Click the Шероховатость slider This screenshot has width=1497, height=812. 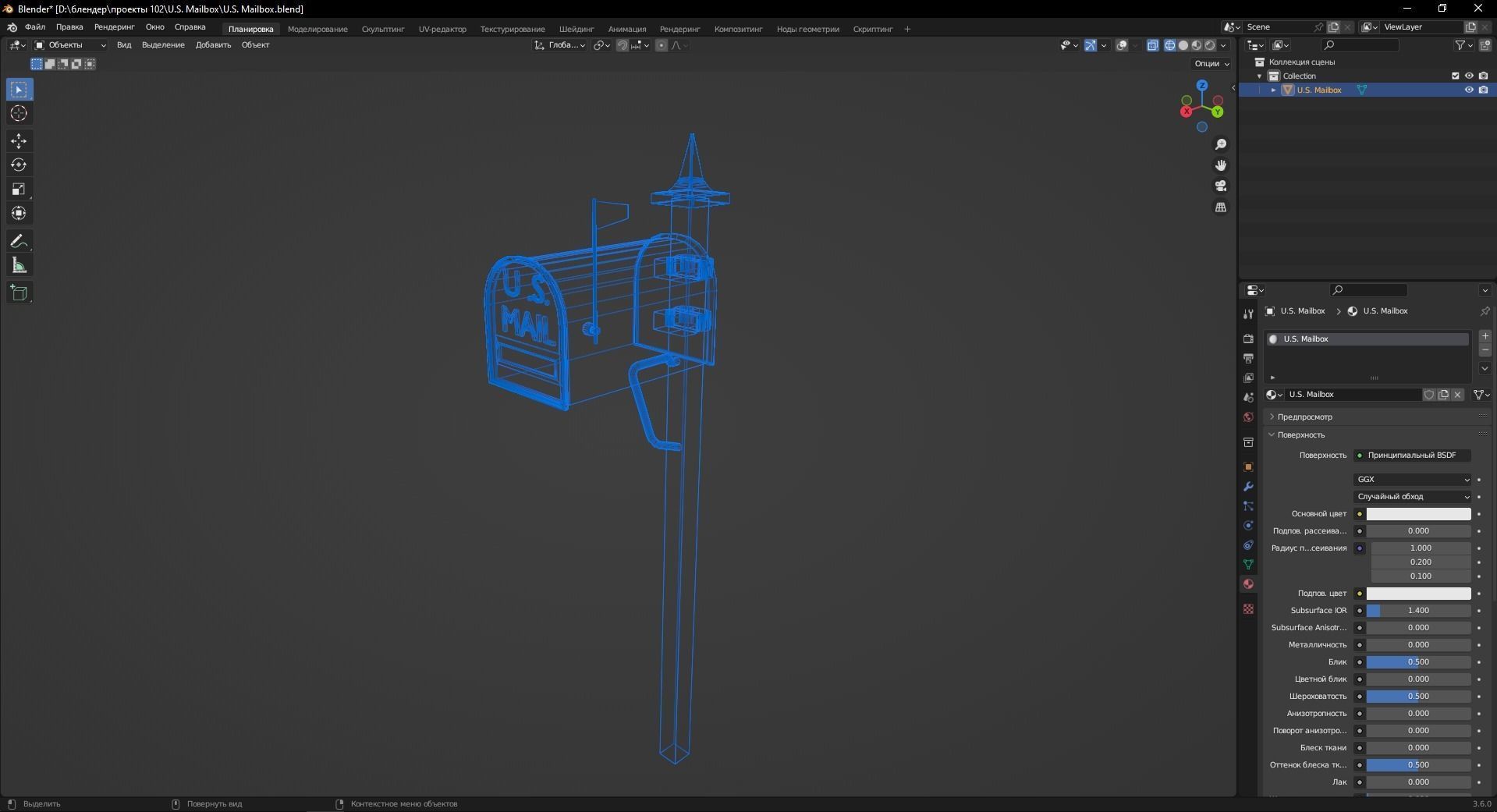1418,697
